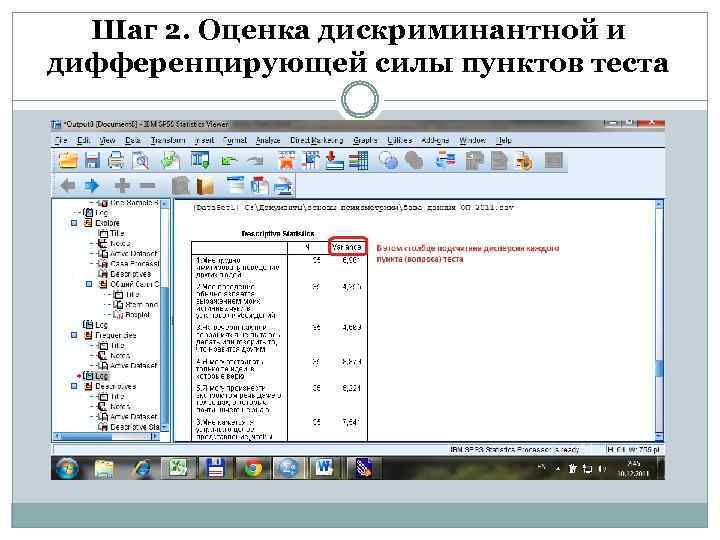Collapse the Explore node in outline

pos(74,223)
